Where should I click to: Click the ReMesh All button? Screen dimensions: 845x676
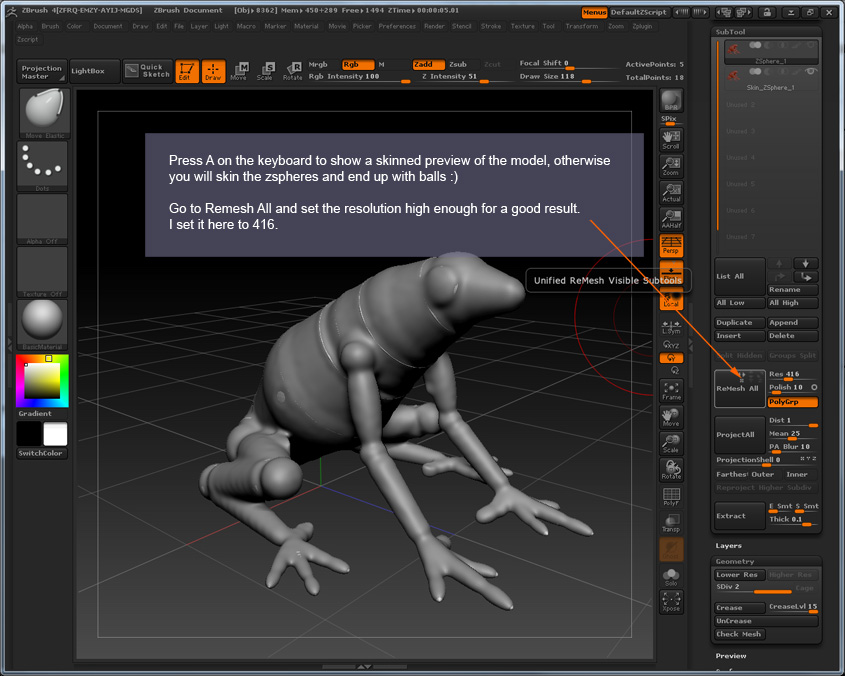pyautogui.click(x=739, y=388)
